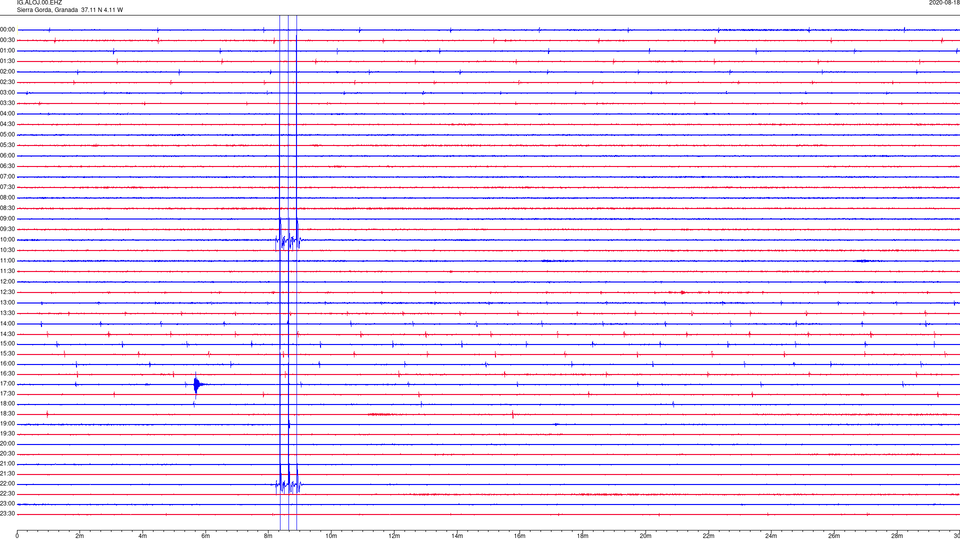This screenshot has width=960, height=540.
Task: Click the Sierra Gorda, Granada location text
Action: [x=47, y=10]
